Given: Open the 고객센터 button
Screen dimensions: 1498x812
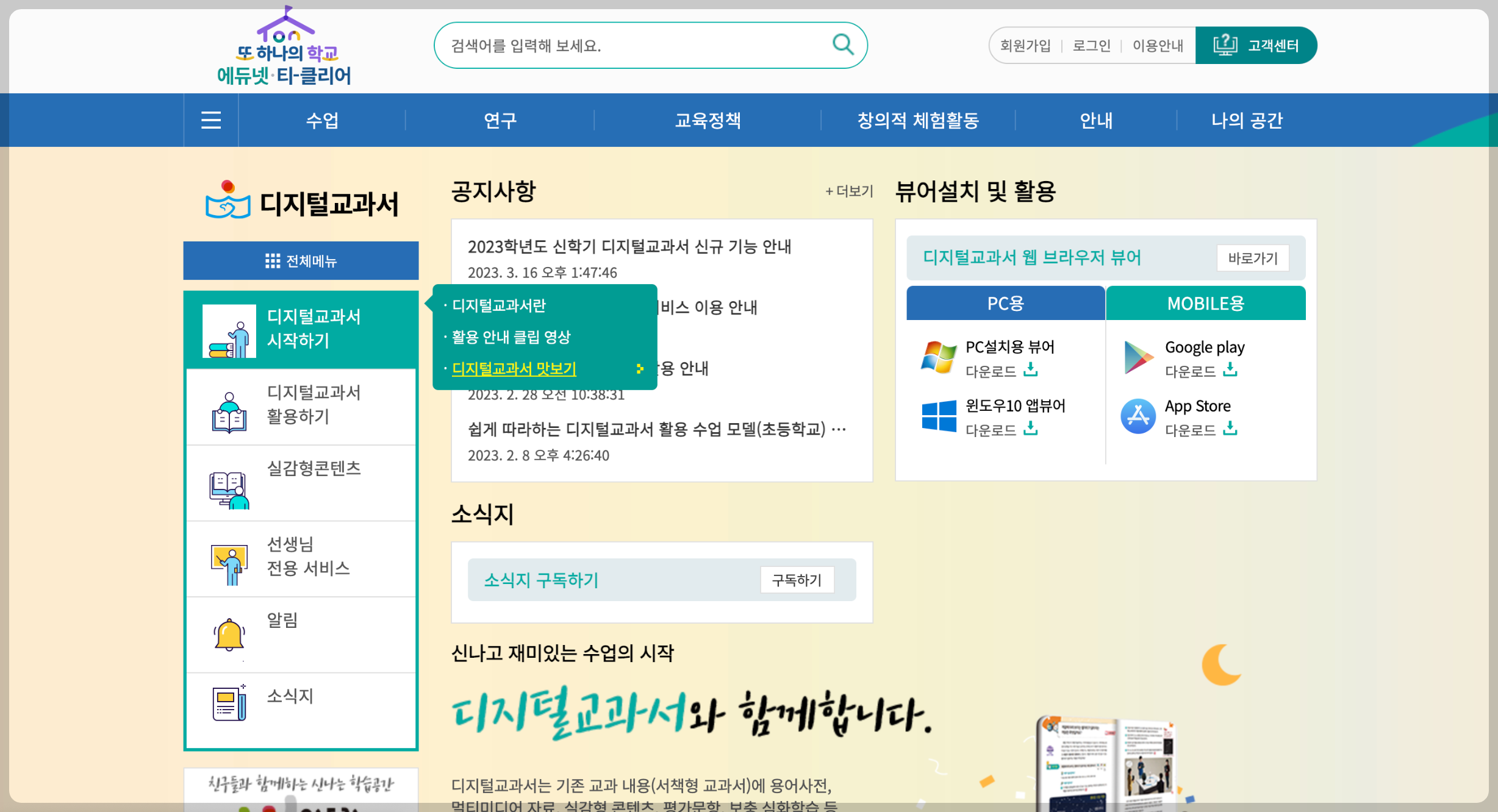Looking at the screenshot, I should pyautogui.click(x=1256, y=45).
